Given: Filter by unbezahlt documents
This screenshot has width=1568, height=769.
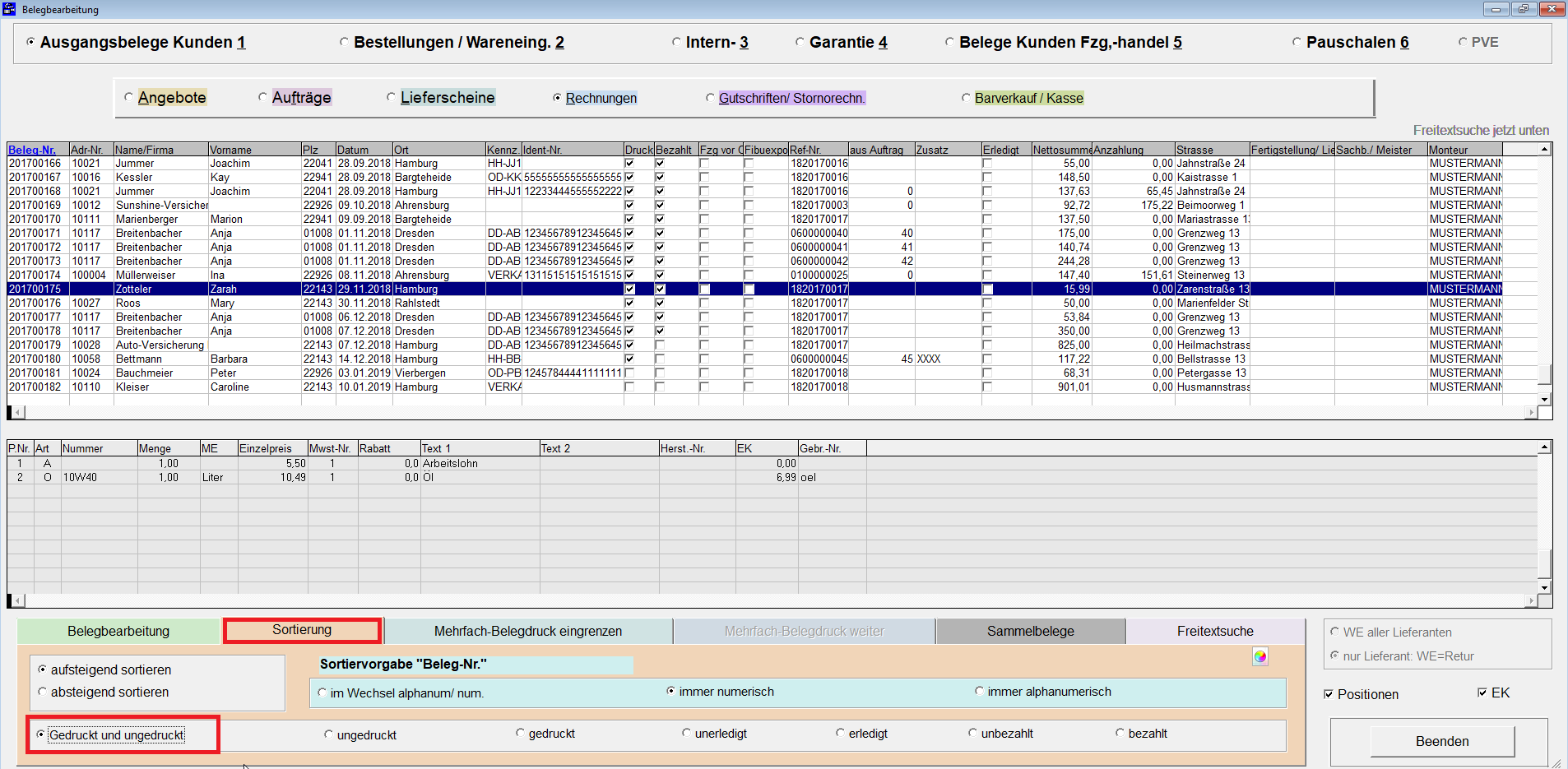Looking at the screenshot, I should point(973,733).
